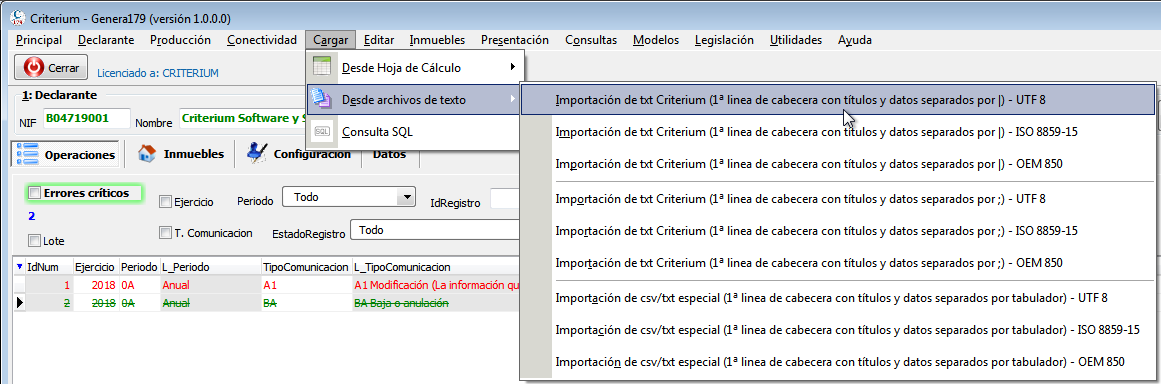Click the house icon on Inmuebles tab
This screenshot has height=384, width=1161.
coord(147,153)
